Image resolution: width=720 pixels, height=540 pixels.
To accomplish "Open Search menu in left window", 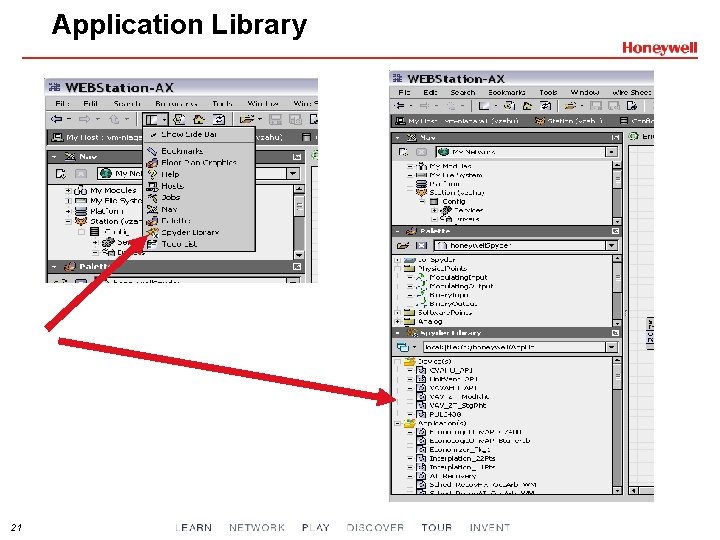I will (127, 103).
